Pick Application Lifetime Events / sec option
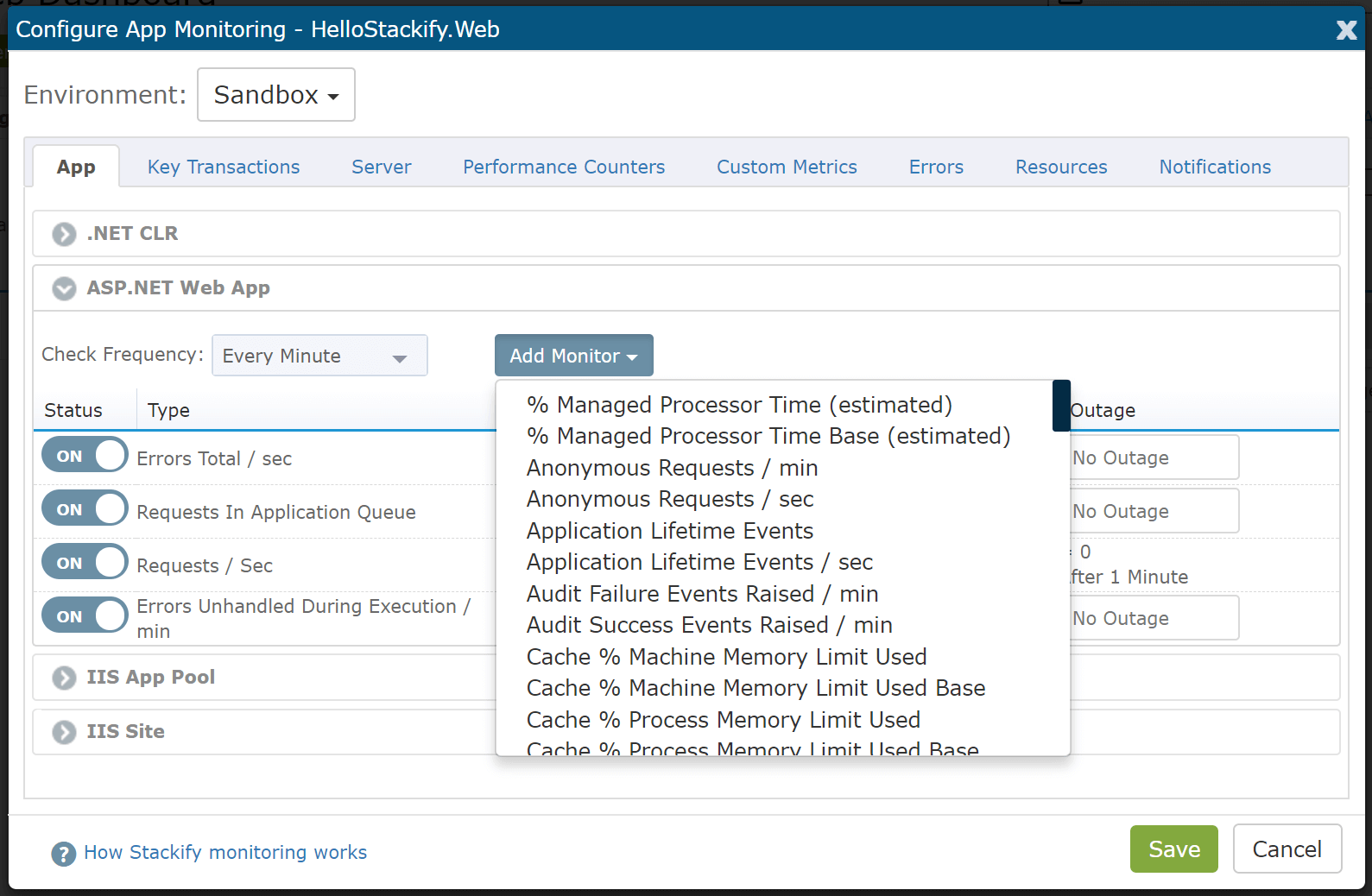Viewport: 1372px width, 896px height. click(700, 562)
